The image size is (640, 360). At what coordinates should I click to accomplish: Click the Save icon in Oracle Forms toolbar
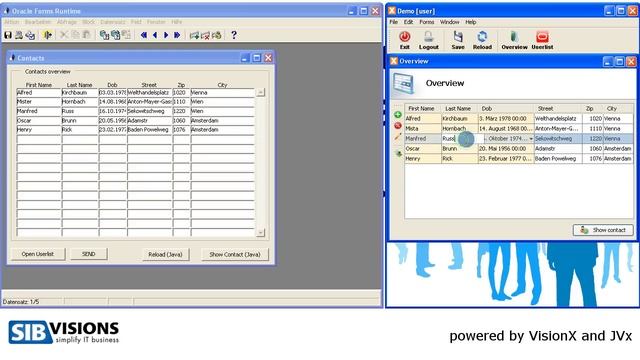coord(8,36)
